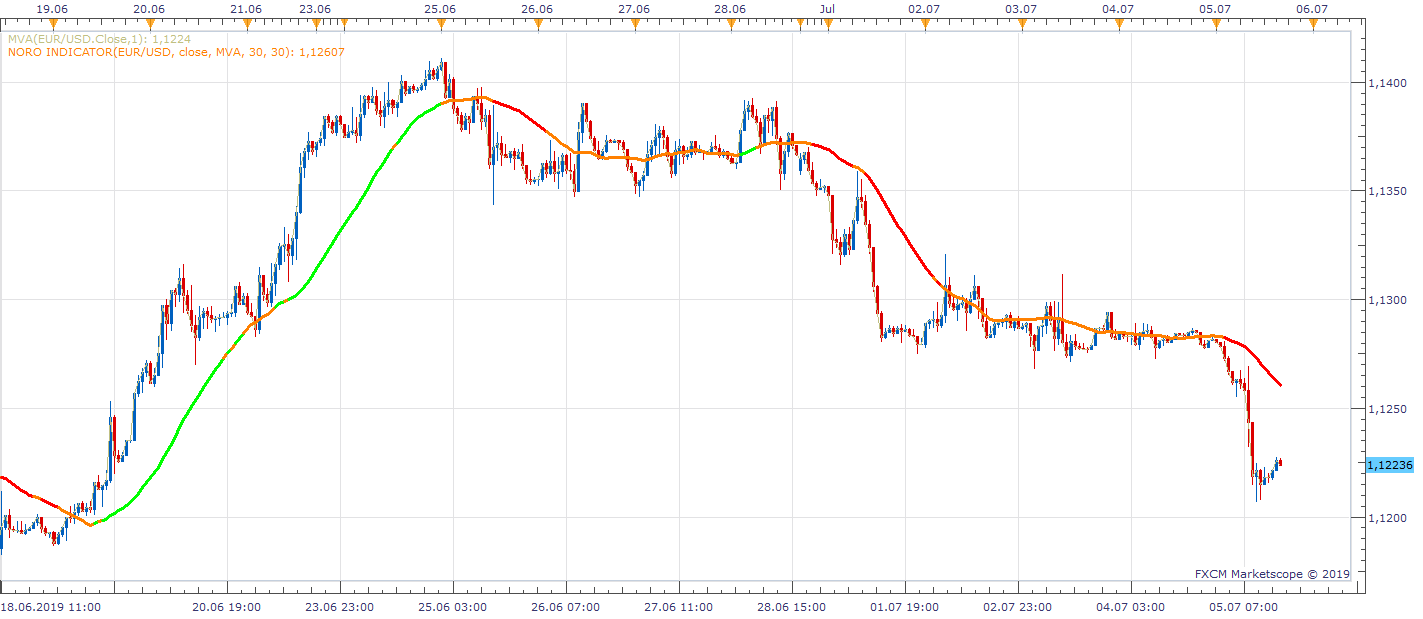Select the orange triangle marker under 28.06
Viewport: 1423px width, 619px height.
point(731,22)
